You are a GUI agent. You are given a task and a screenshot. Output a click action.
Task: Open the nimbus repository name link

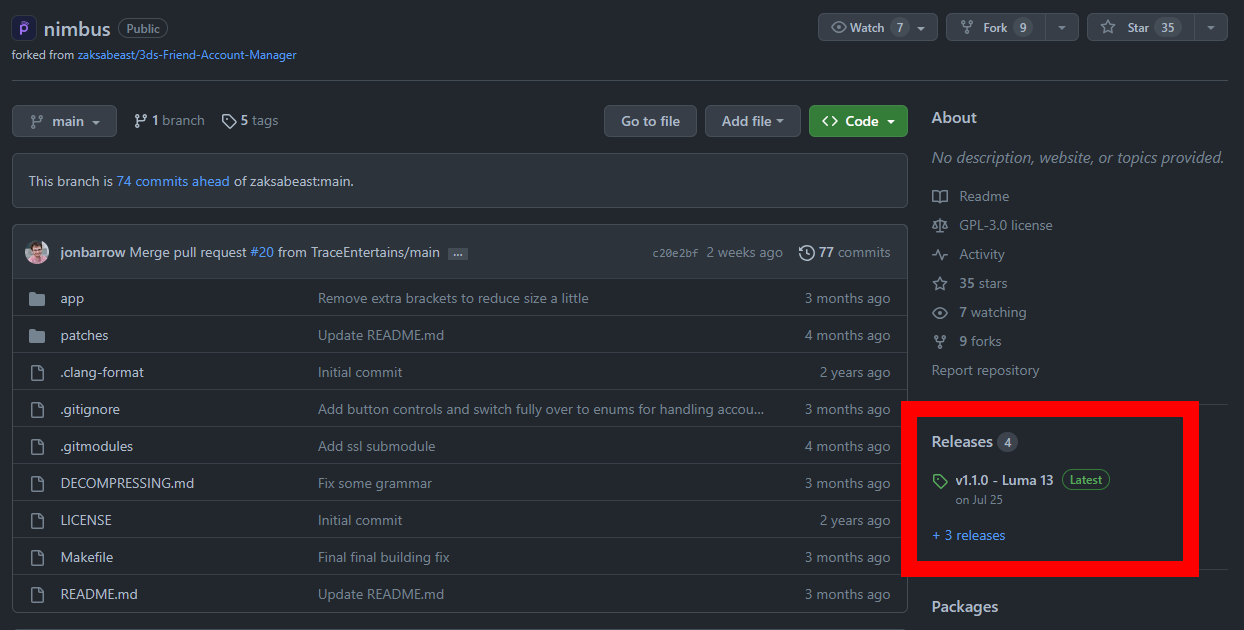[x=77, y=29]
